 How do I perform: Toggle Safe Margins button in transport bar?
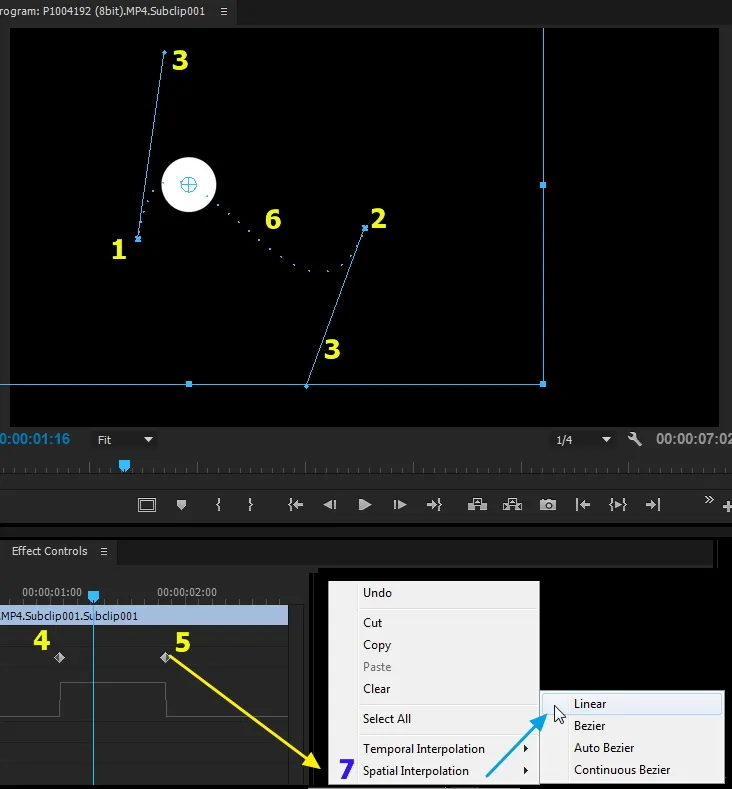click(147, 505)
